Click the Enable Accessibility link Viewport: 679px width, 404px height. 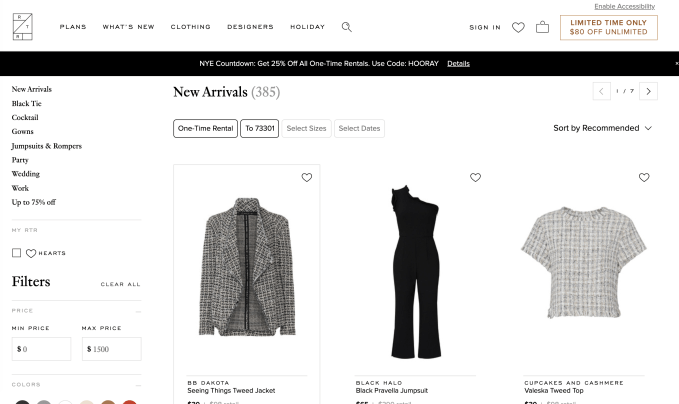point(624,6)
